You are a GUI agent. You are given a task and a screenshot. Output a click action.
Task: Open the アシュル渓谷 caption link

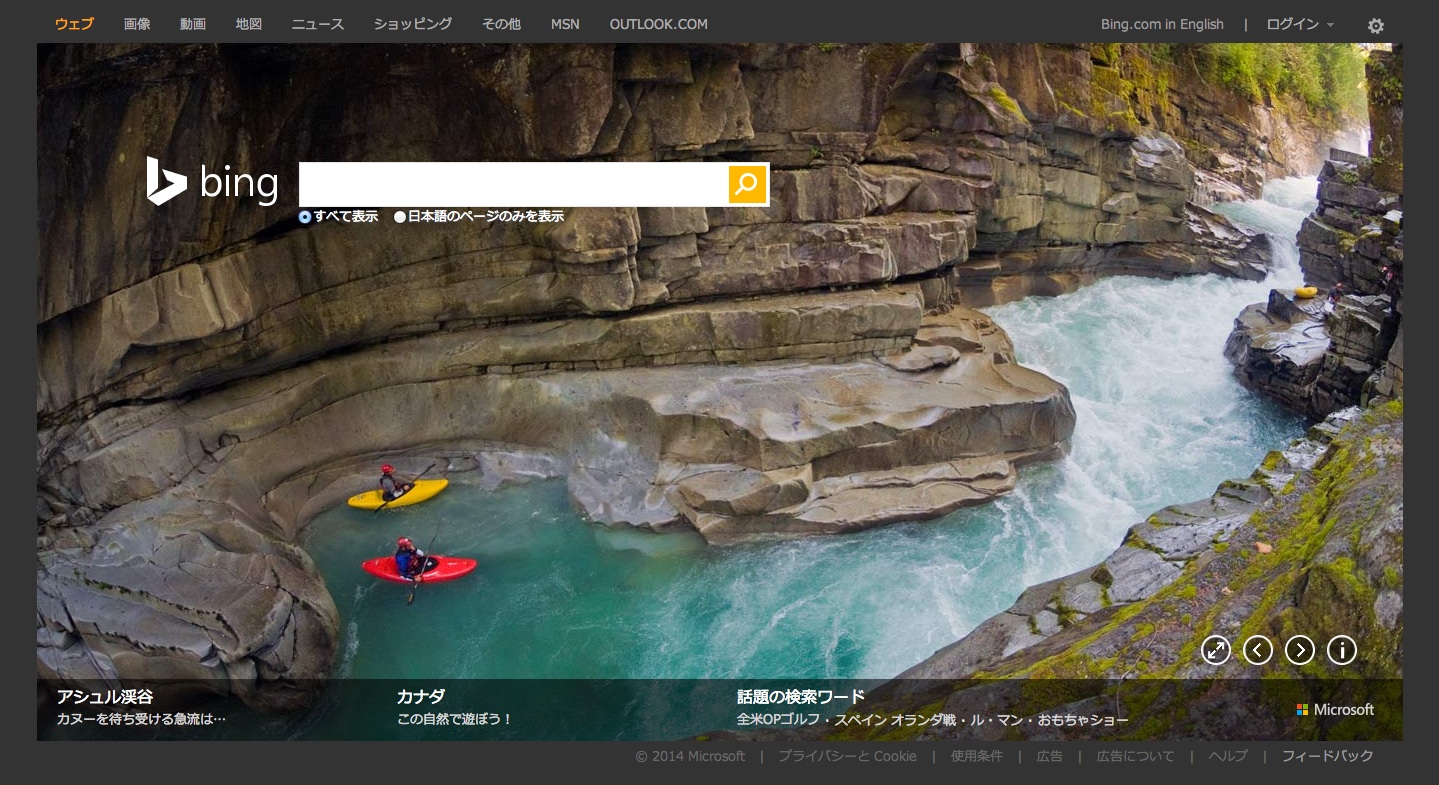tap(105, 697)
